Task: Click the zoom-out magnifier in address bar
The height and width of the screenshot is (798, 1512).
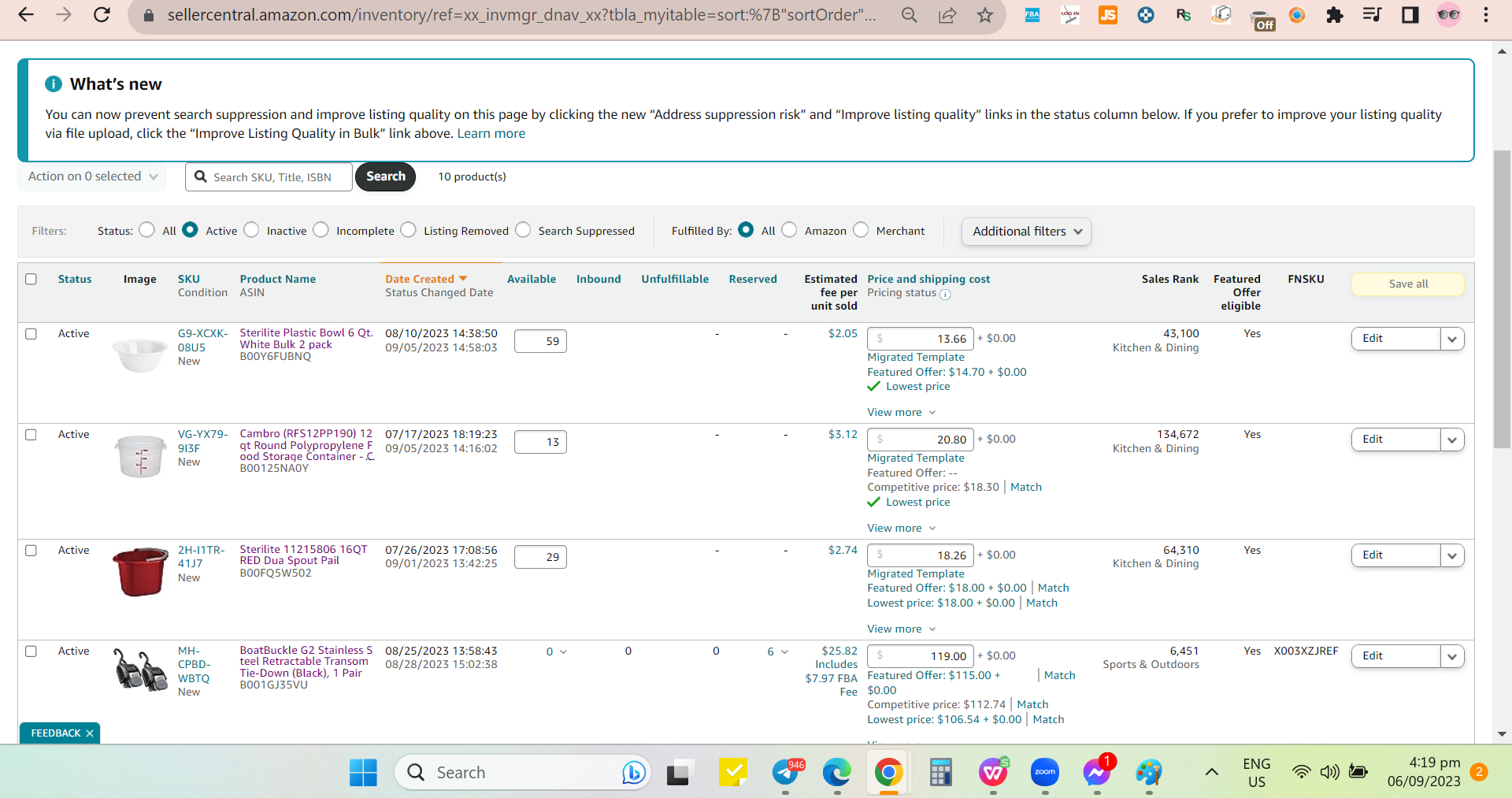Action: point(910,15)
